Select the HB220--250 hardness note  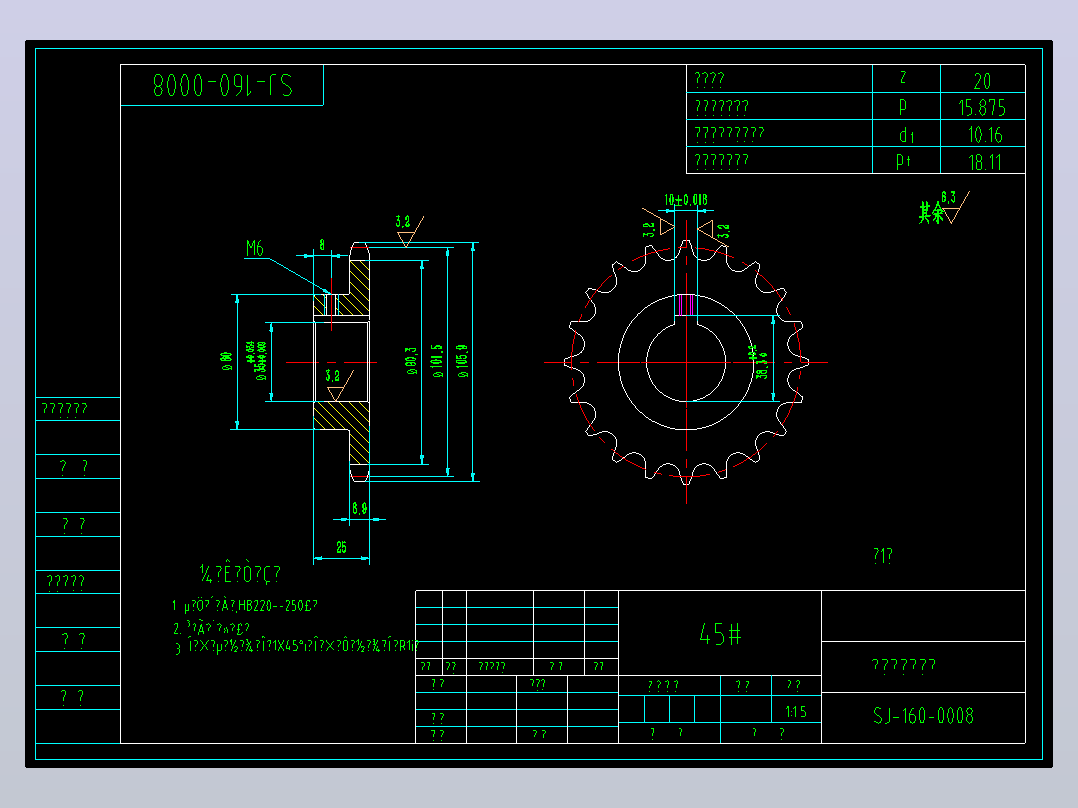245,606
